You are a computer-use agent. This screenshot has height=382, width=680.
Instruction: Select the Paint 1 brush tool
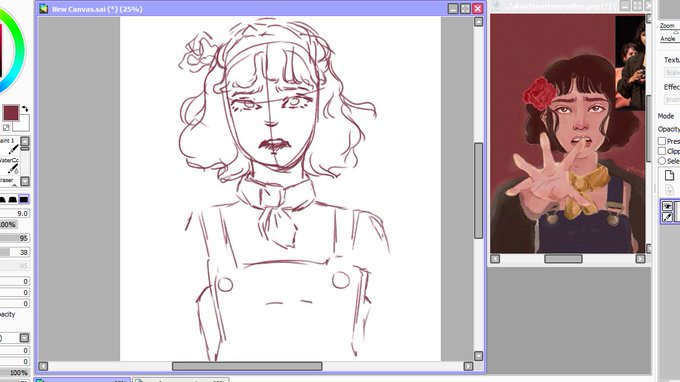point(10,146)
